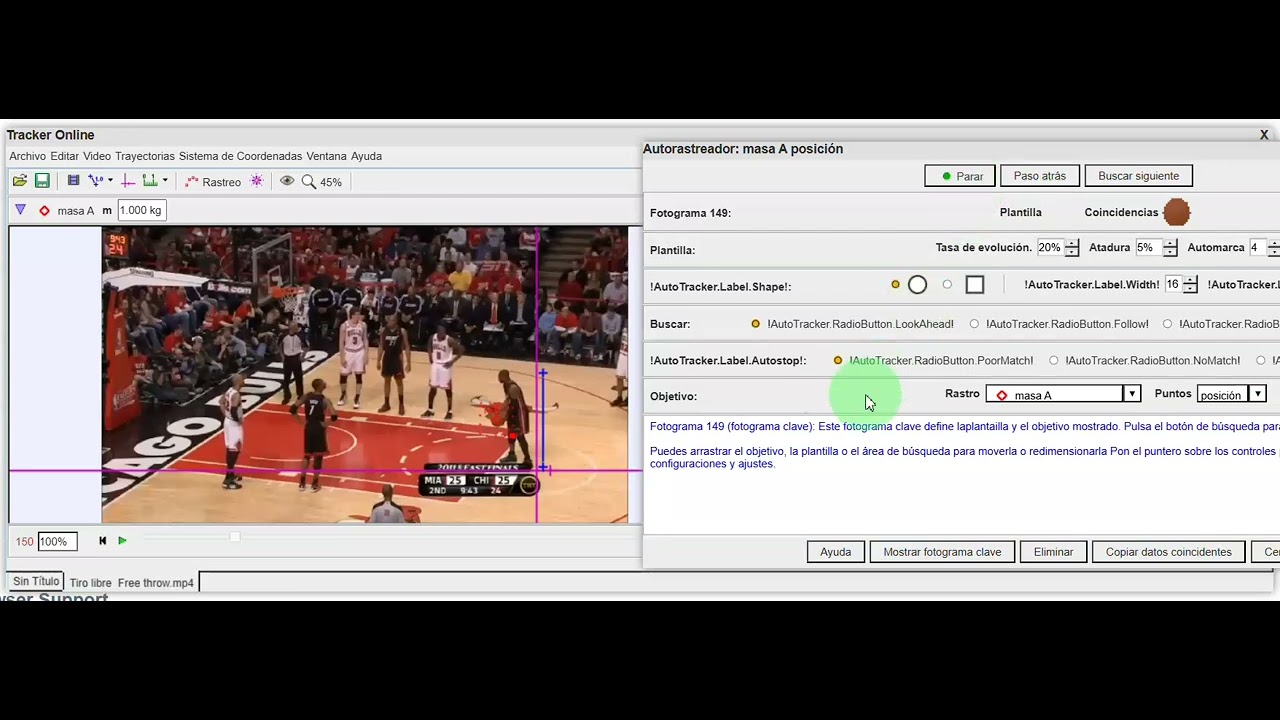Adjust the Tasa de evolución stepper

tap(1072, 247)
